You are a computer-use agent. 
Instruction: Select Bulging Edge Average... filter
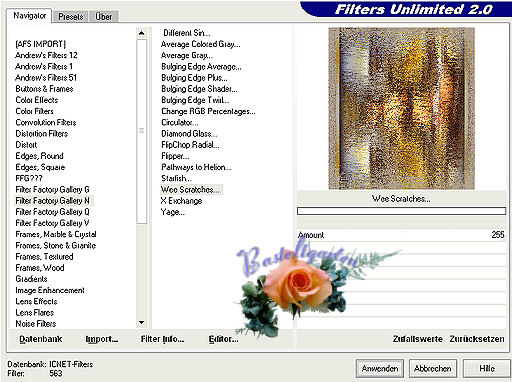[x=201, y=66]
